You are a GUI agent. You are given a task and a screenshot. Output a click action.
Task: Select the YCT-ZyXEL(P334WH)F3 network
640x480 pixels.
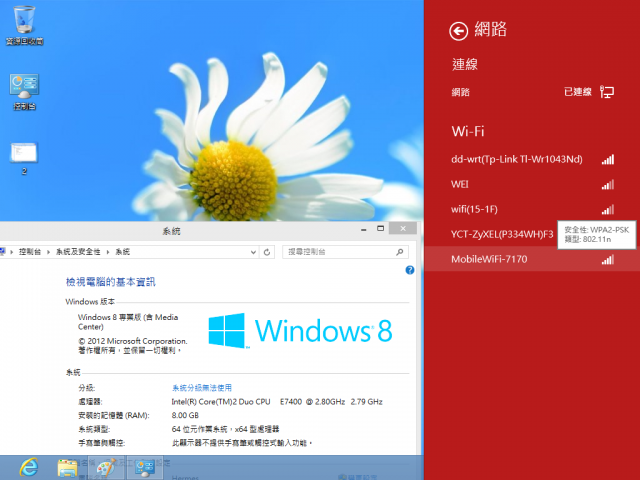[x=502, y=234]
